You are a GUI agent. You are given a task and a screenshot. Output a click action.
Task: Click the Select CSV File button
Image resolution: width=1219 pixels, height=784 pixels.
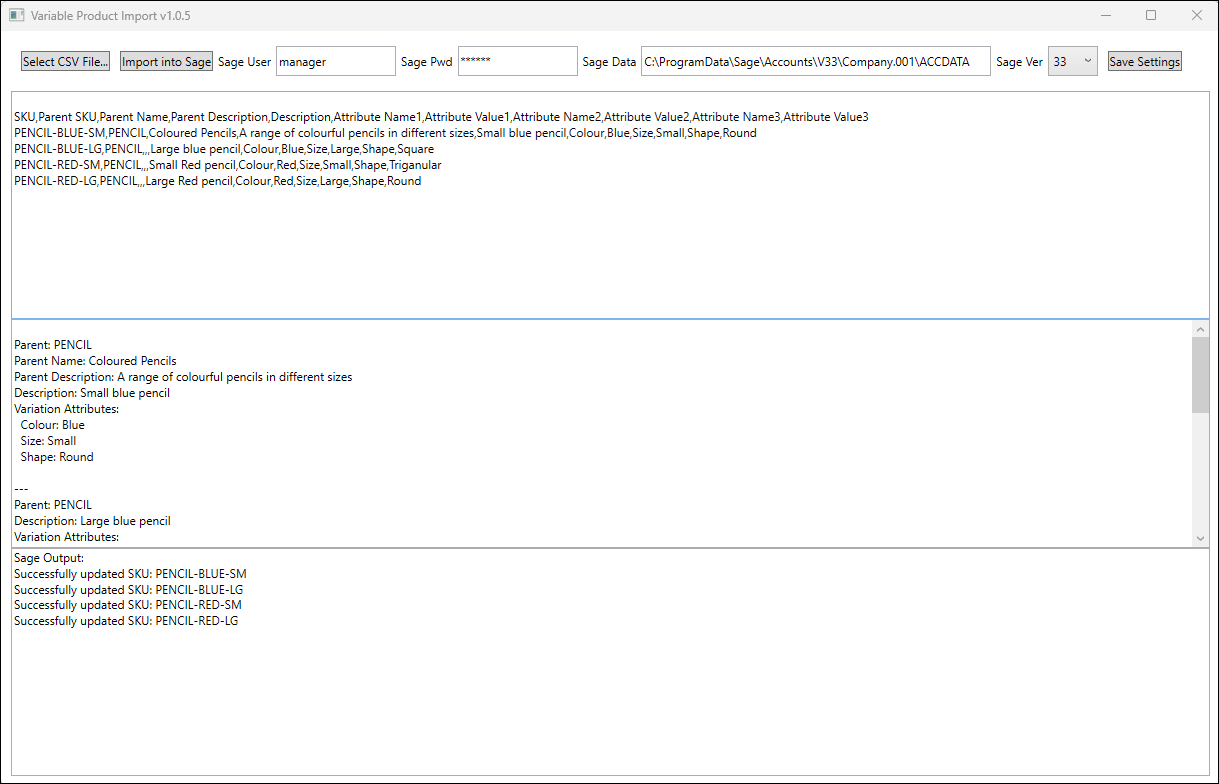[x=66, y=62]
